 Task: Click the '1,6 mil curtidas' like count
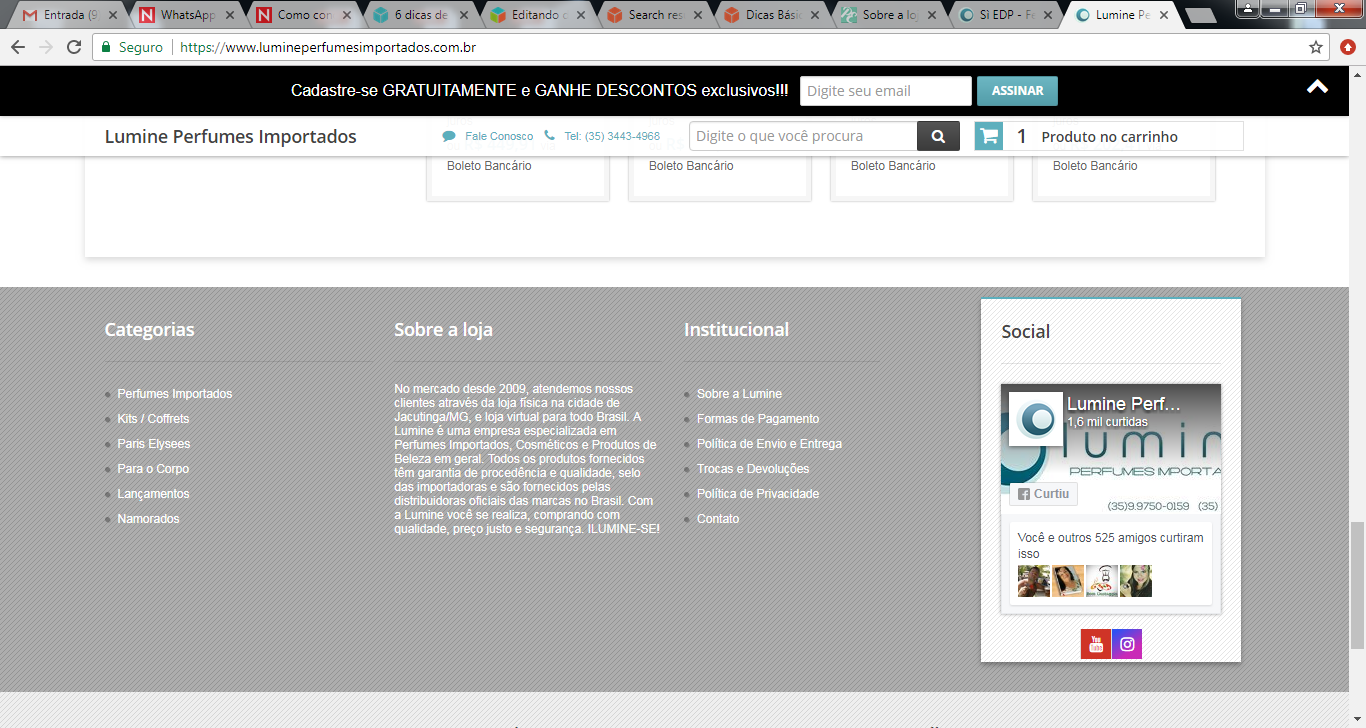click(1107, 422)
